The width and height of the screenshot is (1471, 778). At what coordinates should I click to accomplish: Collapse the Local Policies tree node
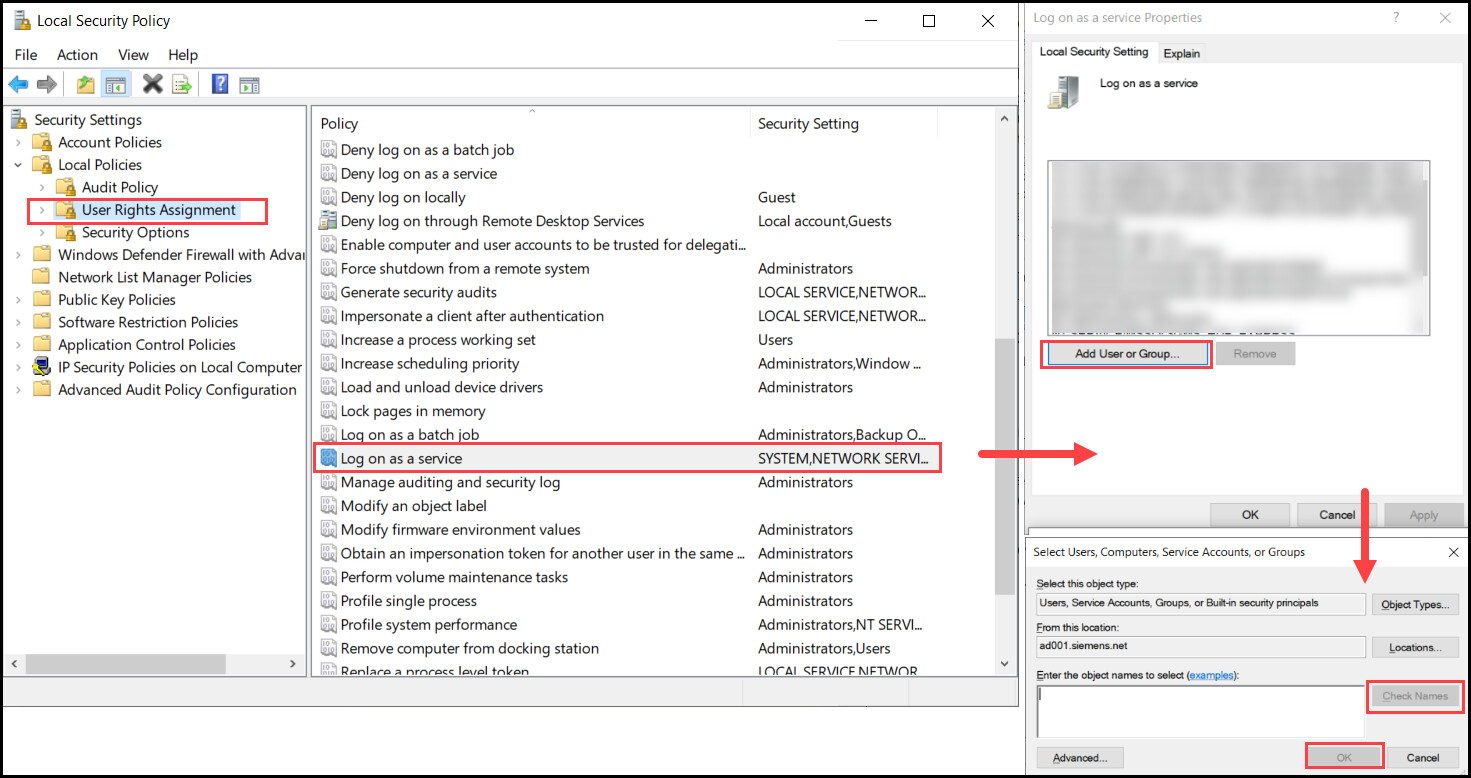click(18, 165)
